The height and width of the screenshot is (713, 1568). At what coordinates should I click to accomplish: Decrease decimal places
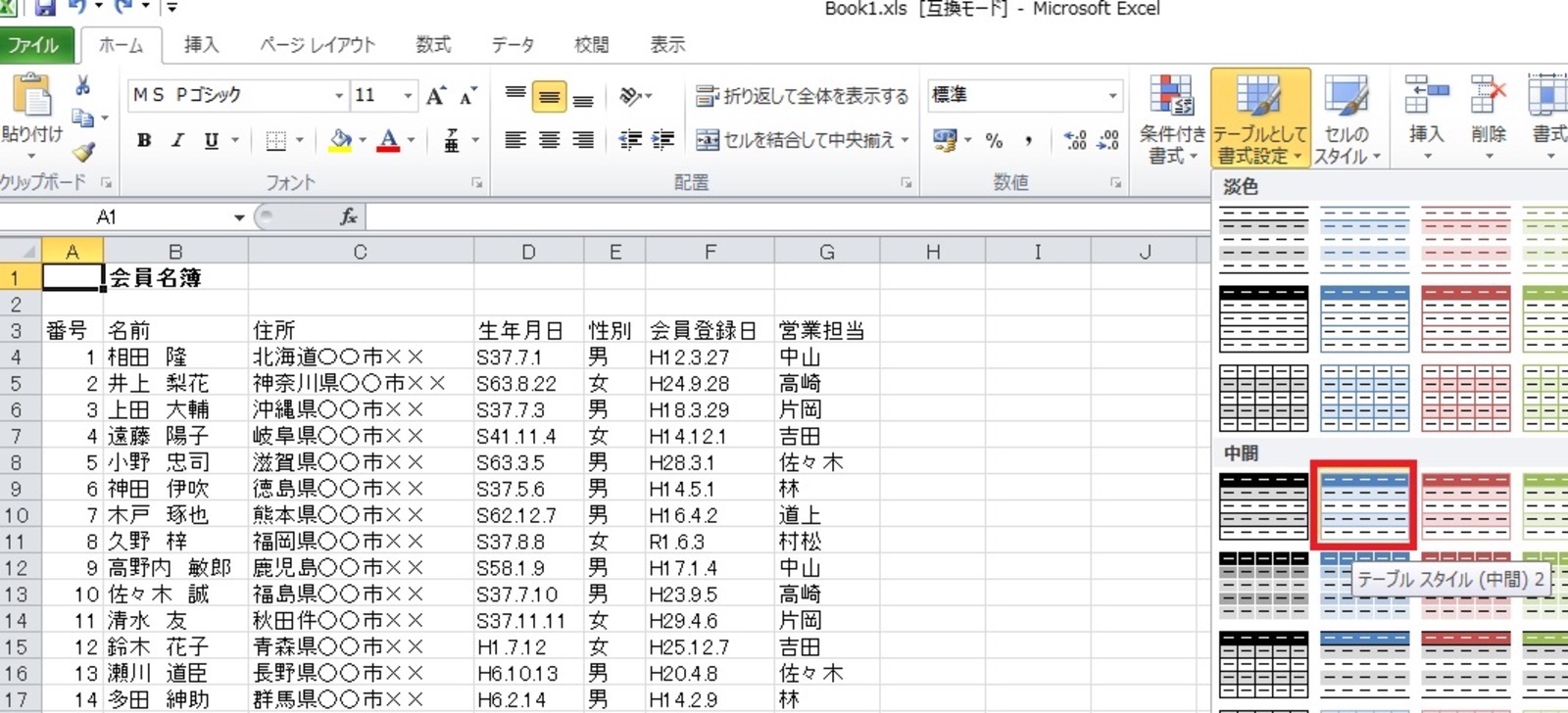[1108, 140]
